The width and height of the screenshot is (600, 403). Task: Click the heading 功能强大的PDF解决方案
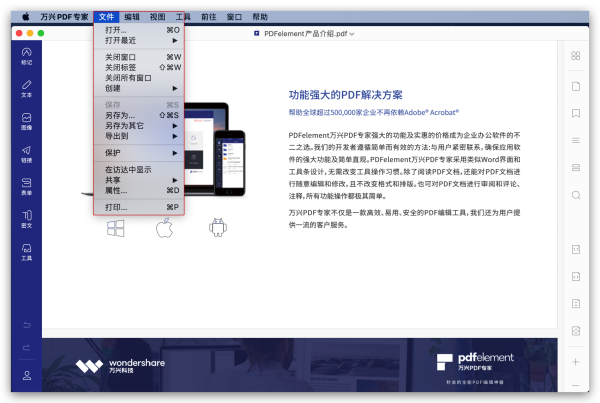(346, 95)
